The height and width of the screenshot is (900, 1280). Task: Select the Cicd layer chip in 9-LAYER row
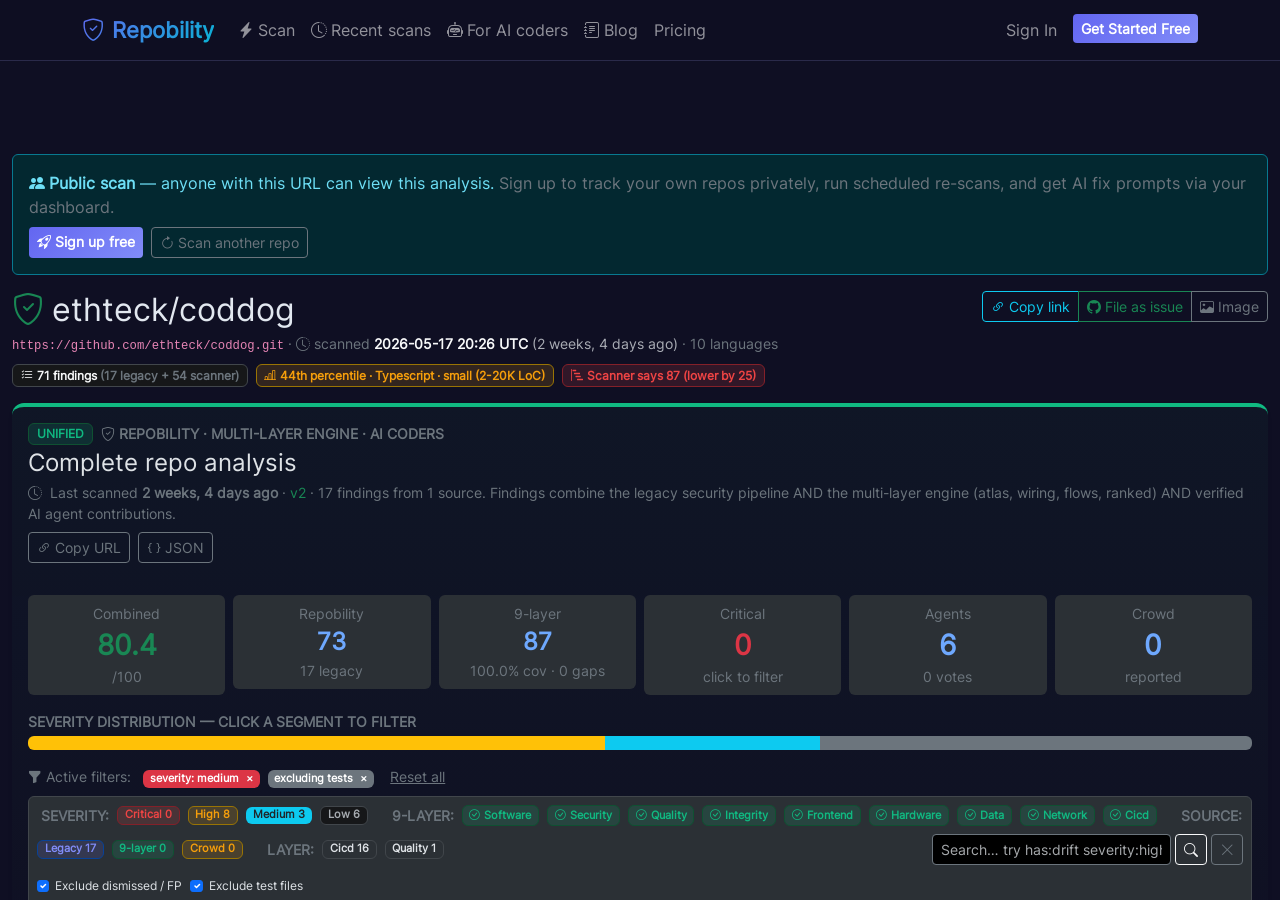click(x=1130, y=815)
